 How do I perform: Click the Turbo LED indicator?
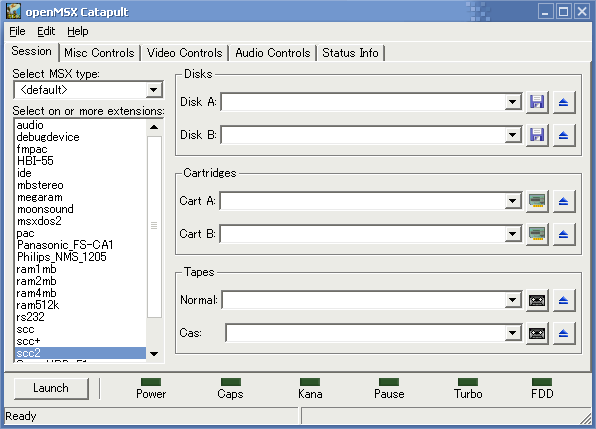point(468,382)
